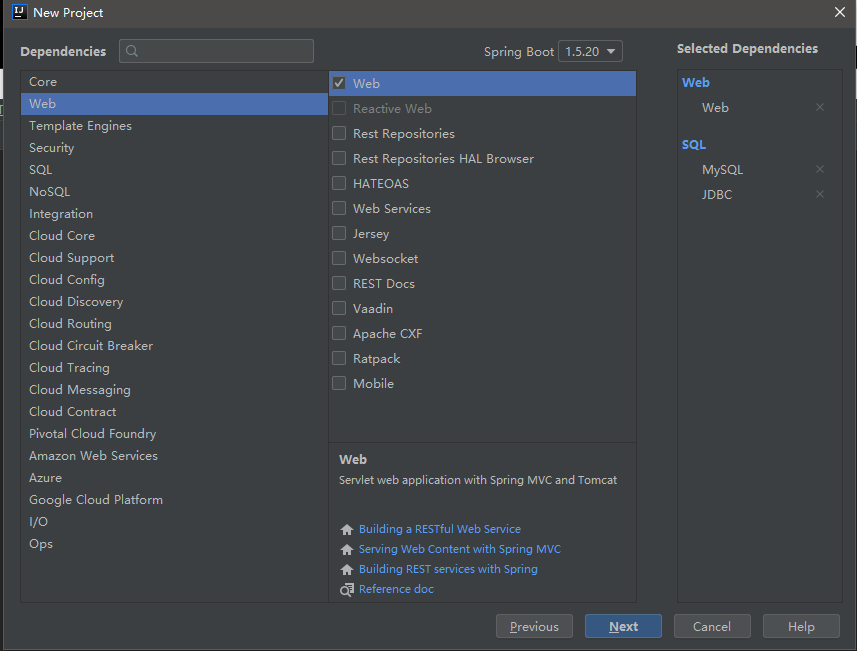Click the IntelliJ IDEA logo in title bar
The width and height of the screenshot is (857, 651).
[x=20, y=12]
